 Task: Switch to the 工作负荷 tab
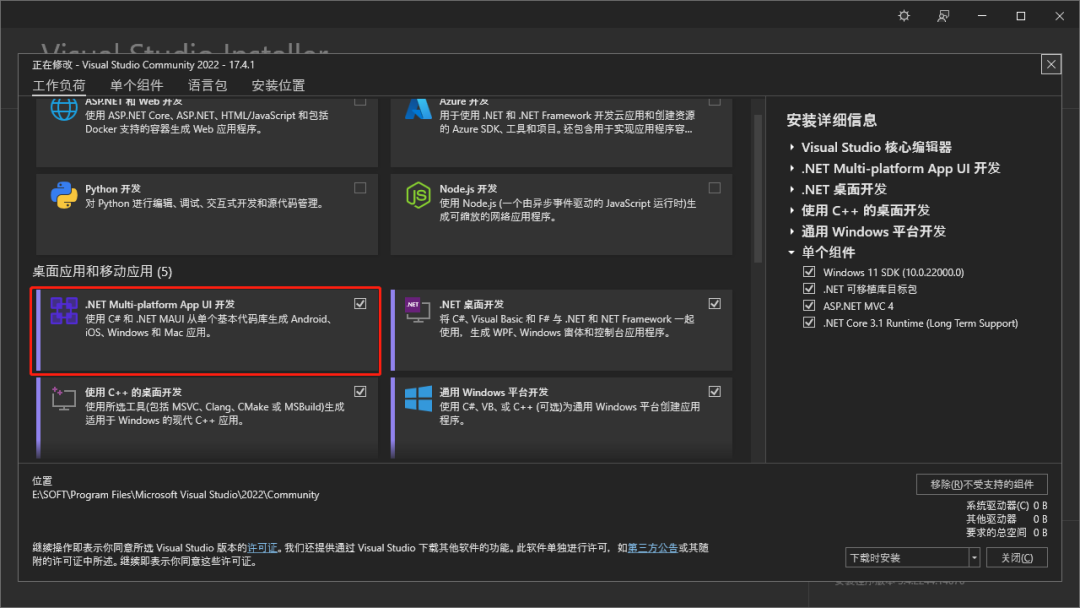[59, 85]
